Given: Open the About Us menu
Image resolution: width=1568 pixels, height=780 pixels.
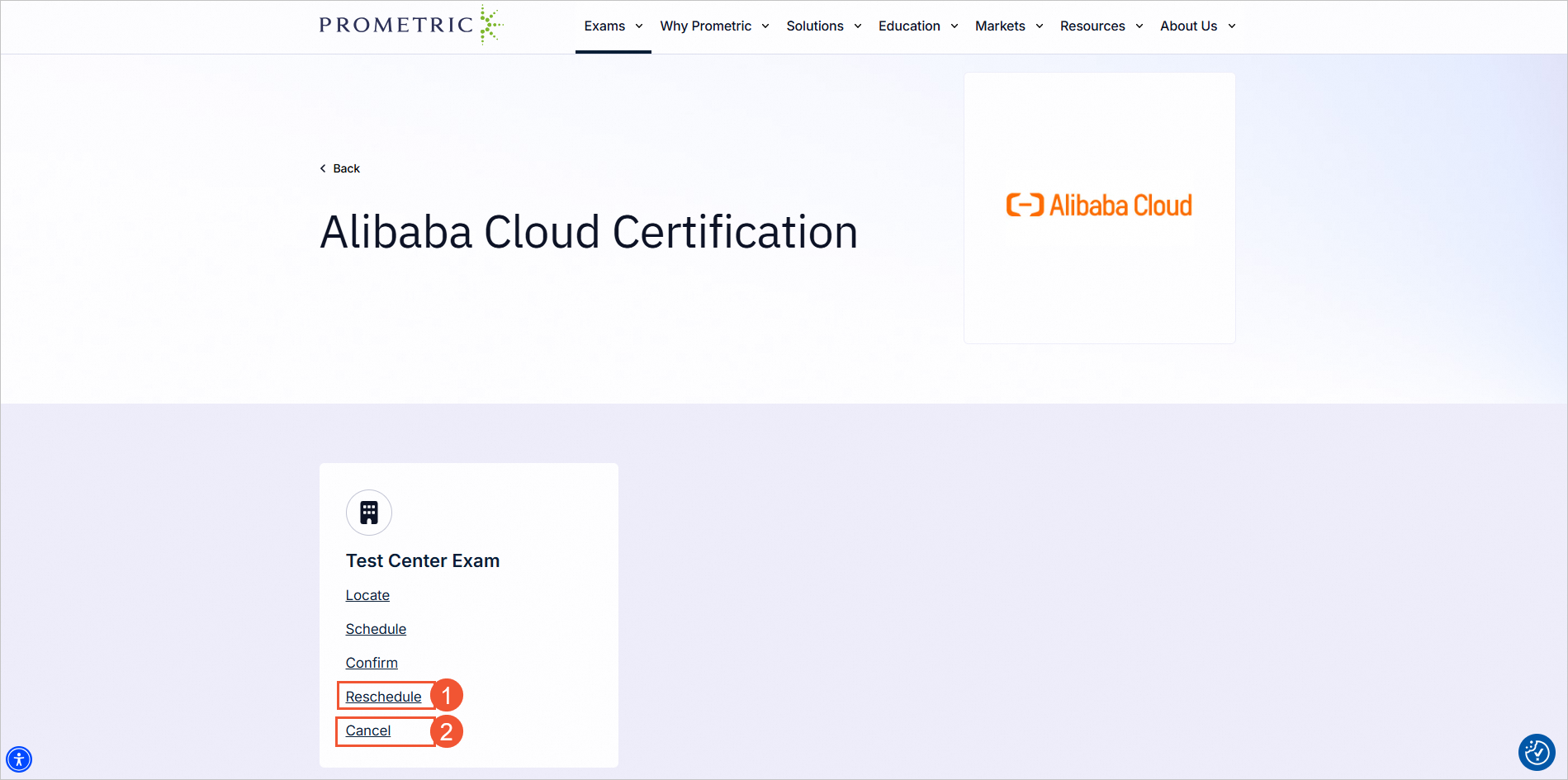Looking at the screenshot, I should point(1188,26).
